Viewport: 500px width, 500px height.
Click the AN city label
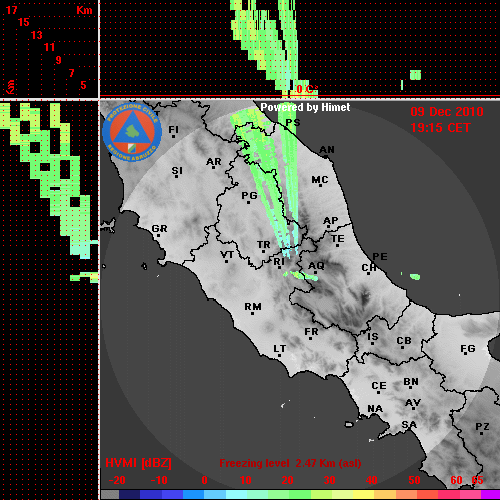(x=327, y=150)
